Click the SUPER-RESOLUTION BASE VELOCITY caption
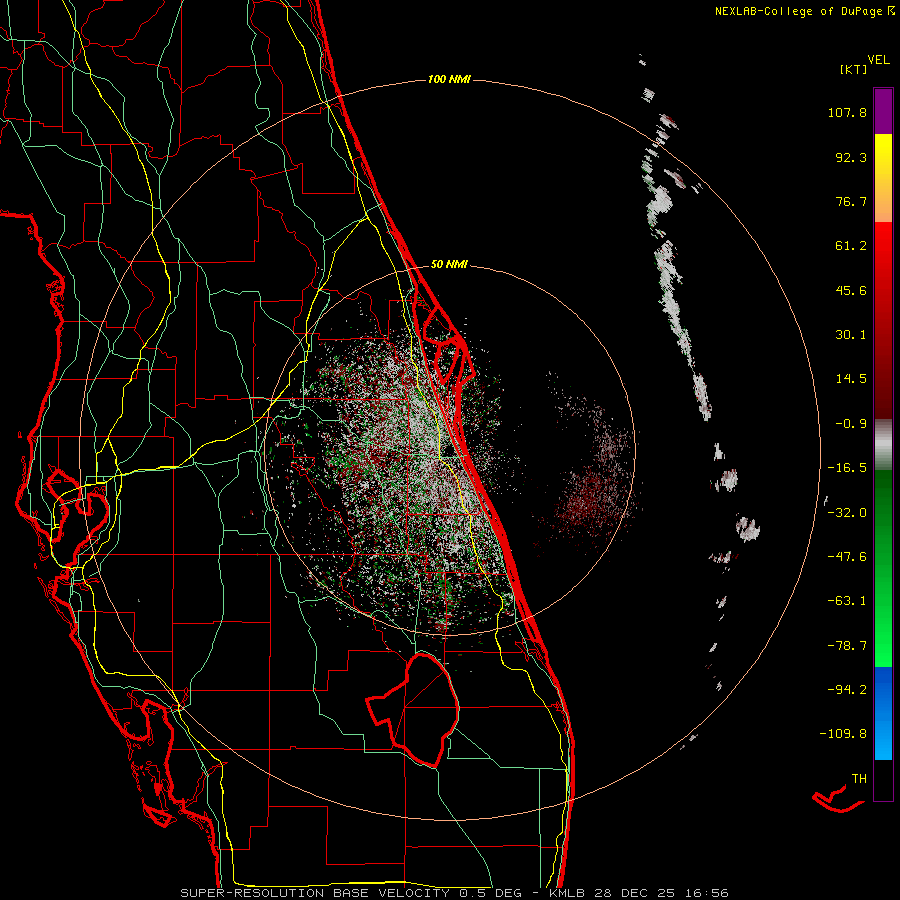The image size is (900, 900). click(x=315, y=893)
